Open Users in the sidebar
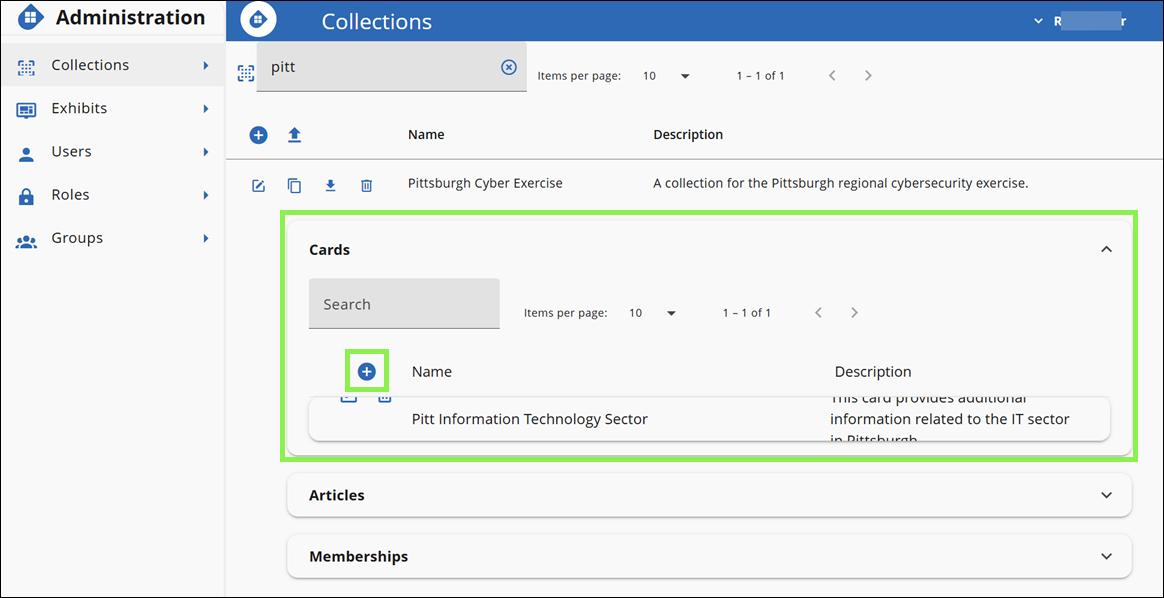This screenshot has height=598, width=1164. pos(113,151)
